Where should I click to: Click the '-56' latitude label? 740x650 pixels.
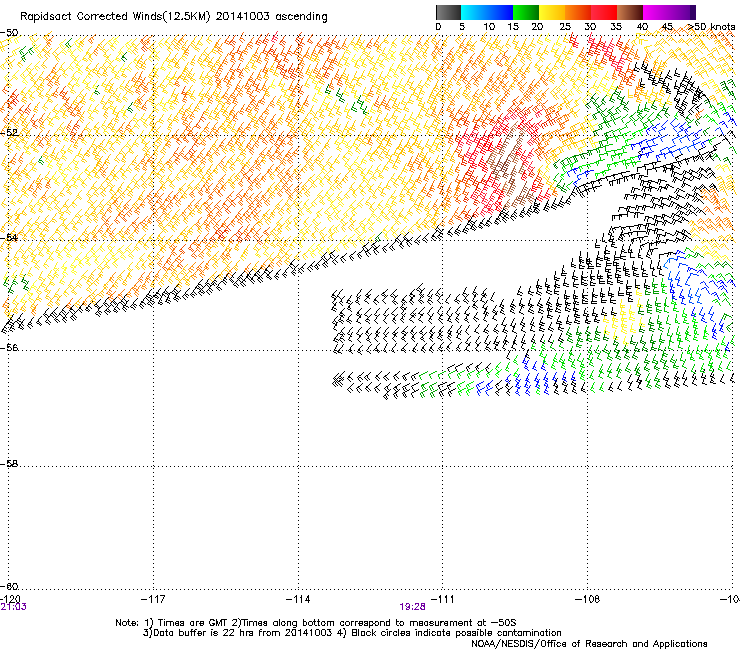coord(9,347)
